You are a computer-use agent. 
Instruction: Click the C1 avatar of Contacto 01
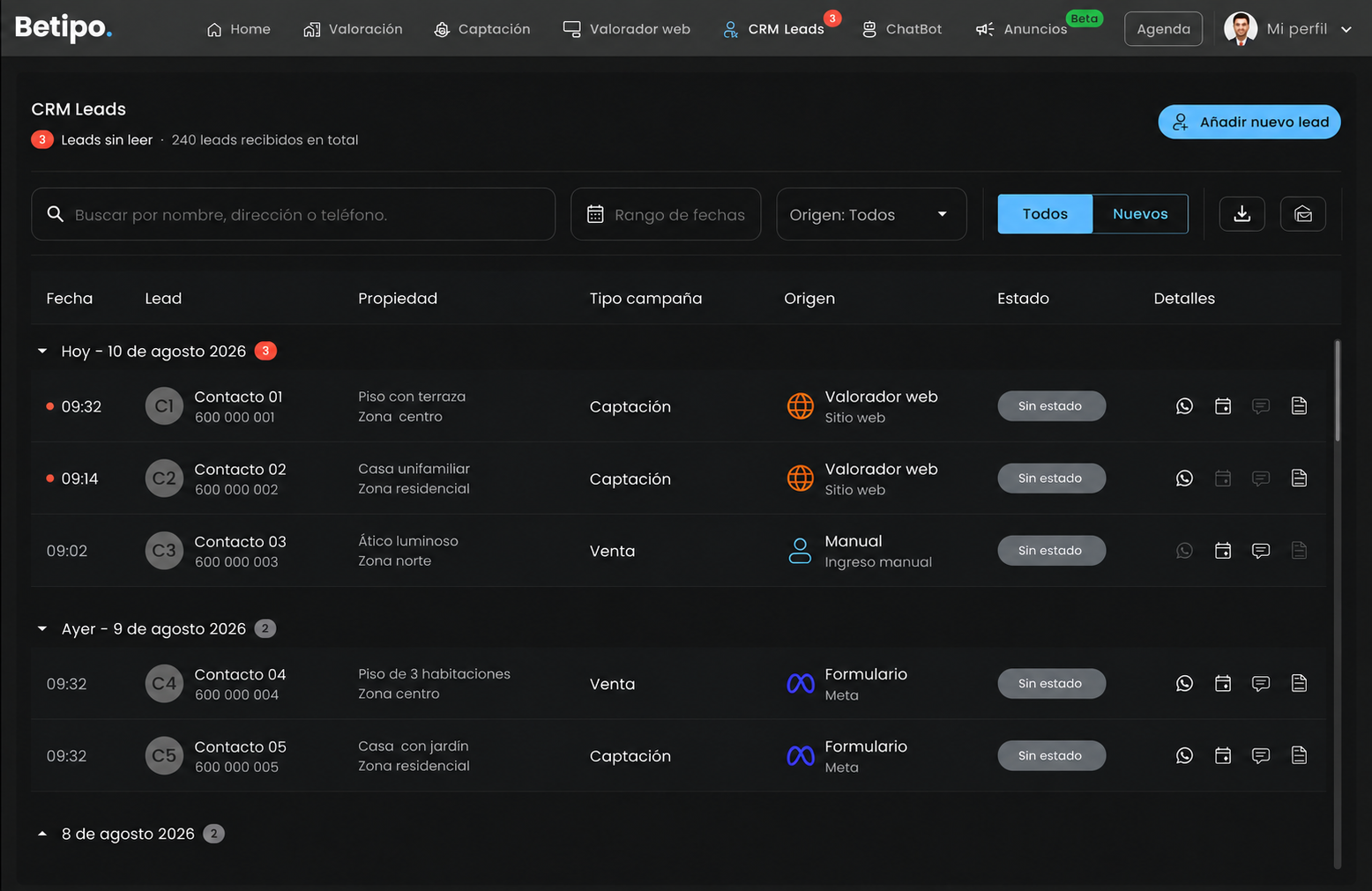tap(164, 406)
